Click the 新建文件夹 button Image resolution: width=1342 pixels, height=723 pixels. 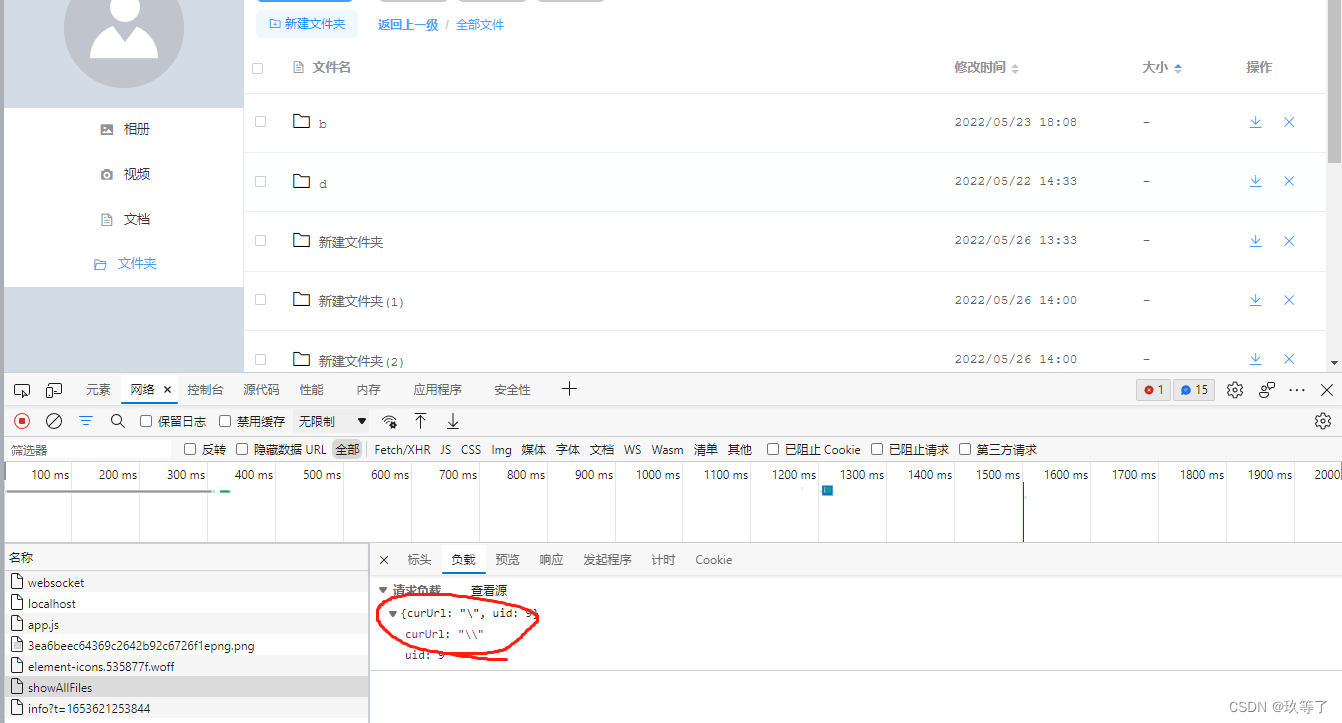pos(307,23)
